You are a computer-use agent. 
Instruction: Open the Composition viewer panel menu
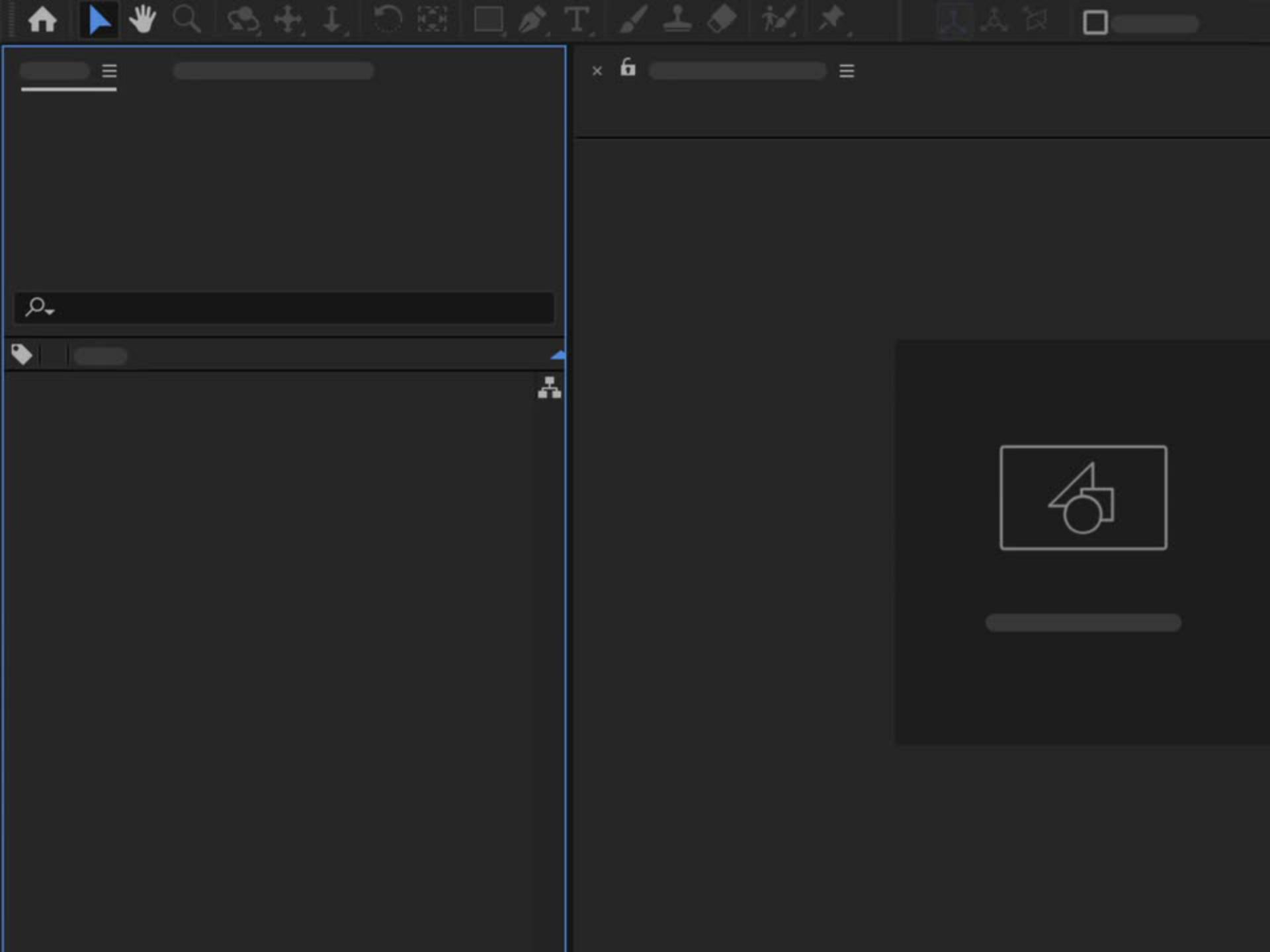pyautogui.click(x=846, y=71)
